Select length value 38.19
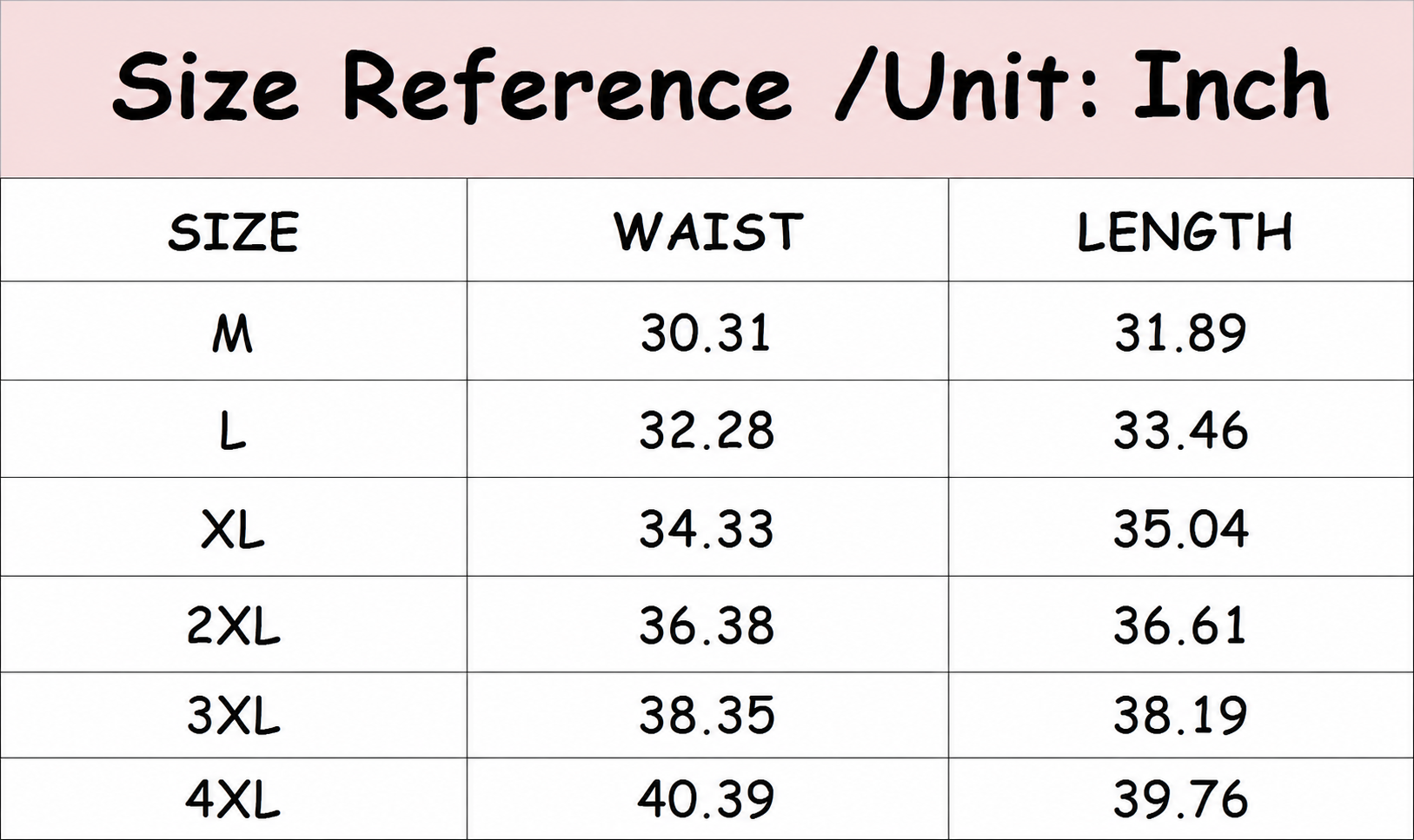1414x840 pixels. point(1180,716)
